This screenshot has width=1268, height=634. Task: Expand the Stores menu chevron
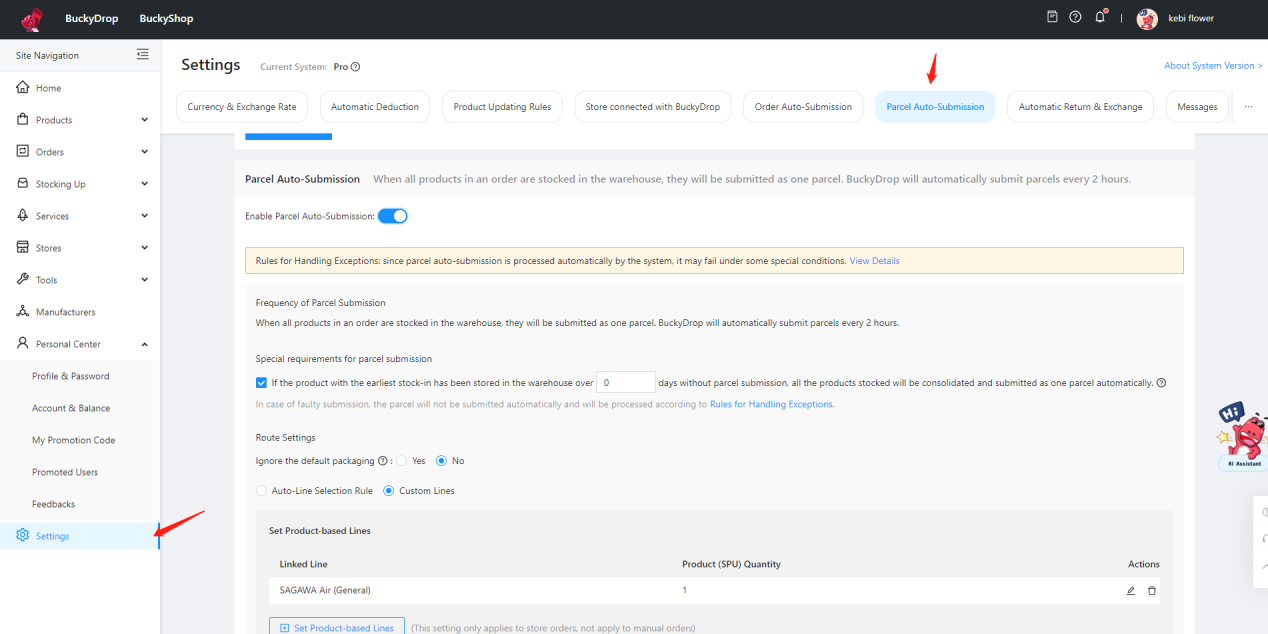(x=145, y=248)
